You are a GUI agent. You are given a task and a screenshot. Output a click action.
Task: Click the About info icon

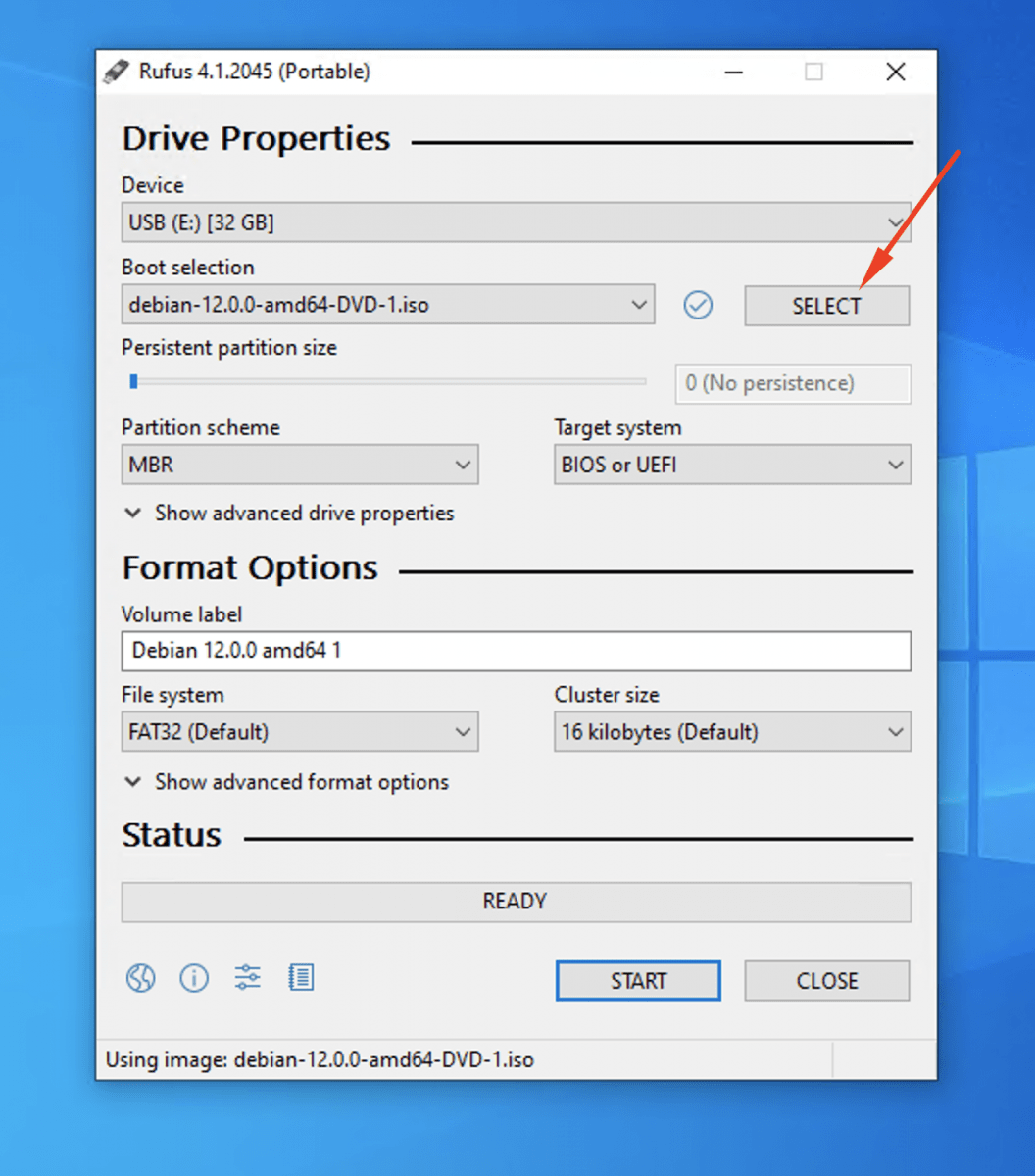click(x=194, y=977)
